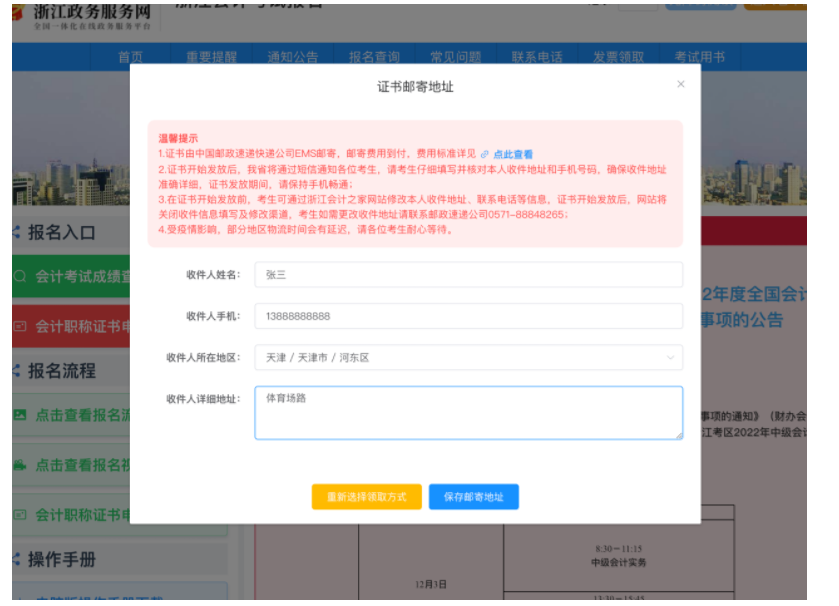The image size is (839, 606).
Task: Click the link icon before 点此查看
Action: [485, 155]
